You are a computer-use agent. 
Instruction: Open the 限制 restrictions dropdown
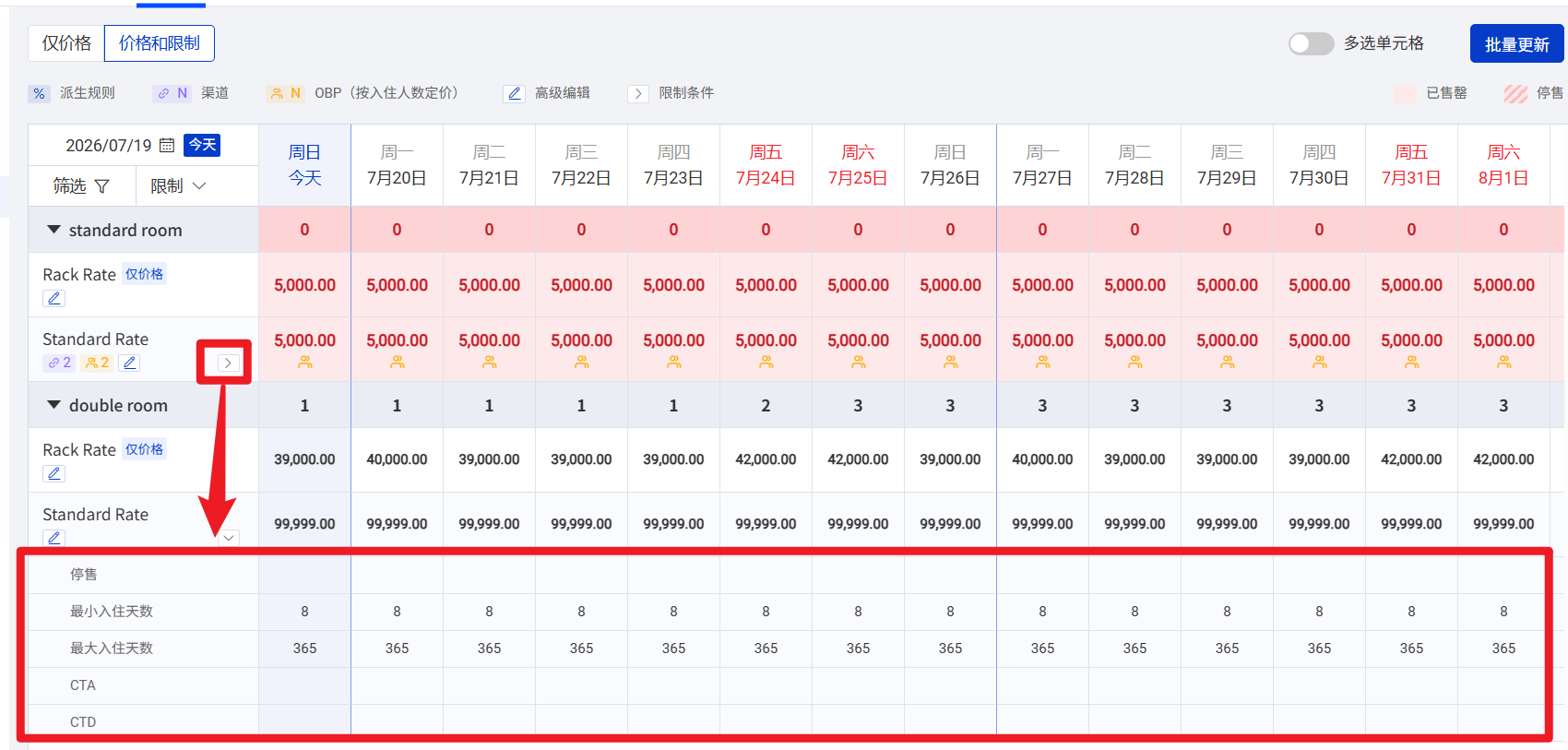coord(178,186)
